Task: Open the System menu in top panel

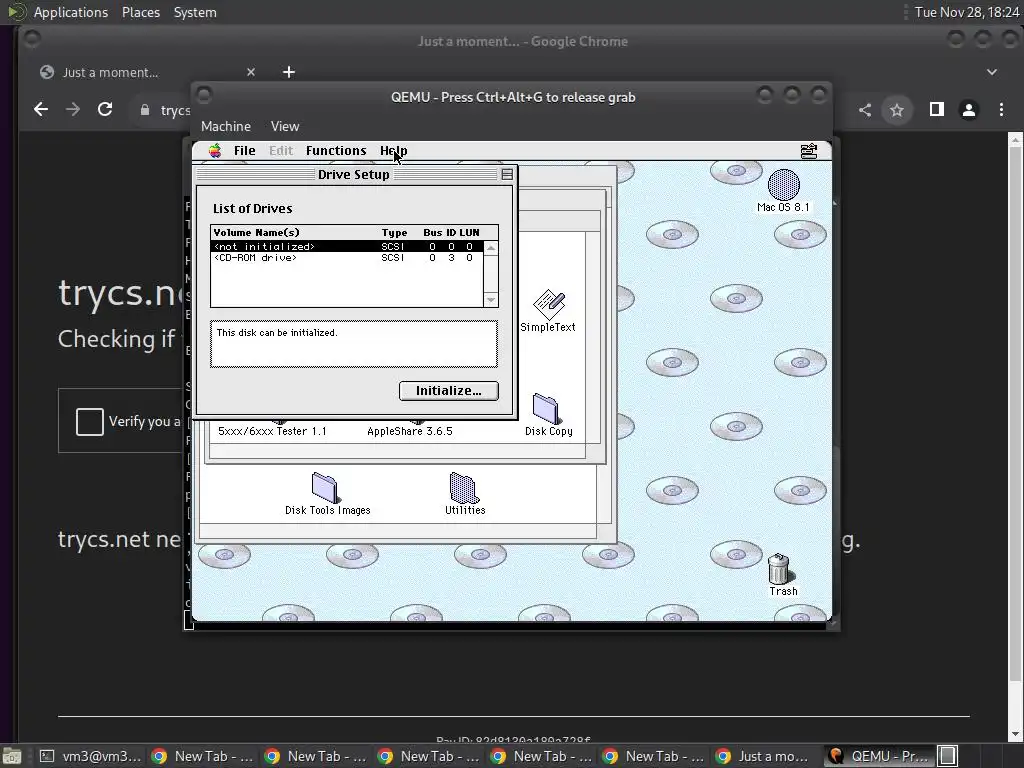Action: pos(195,12)
